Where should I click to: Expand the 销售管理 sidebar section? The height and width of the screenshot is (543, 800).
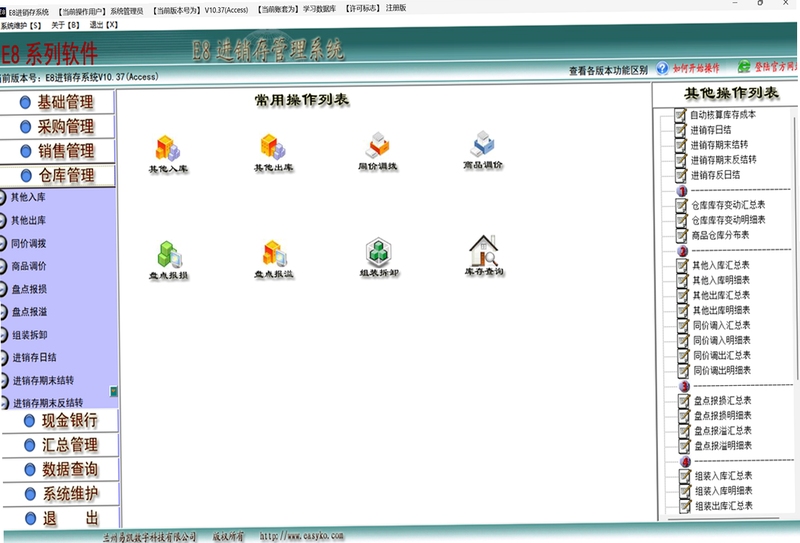57,151
